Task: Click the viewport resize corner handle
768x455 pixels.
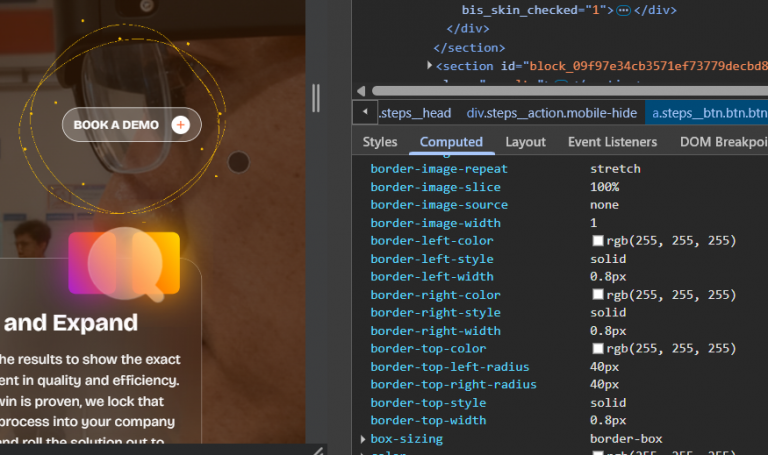Action: 319,451
